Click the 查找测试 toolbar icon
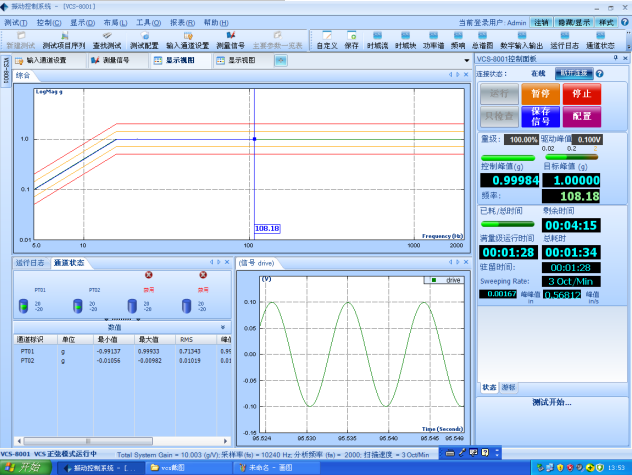 click(107, 41)
